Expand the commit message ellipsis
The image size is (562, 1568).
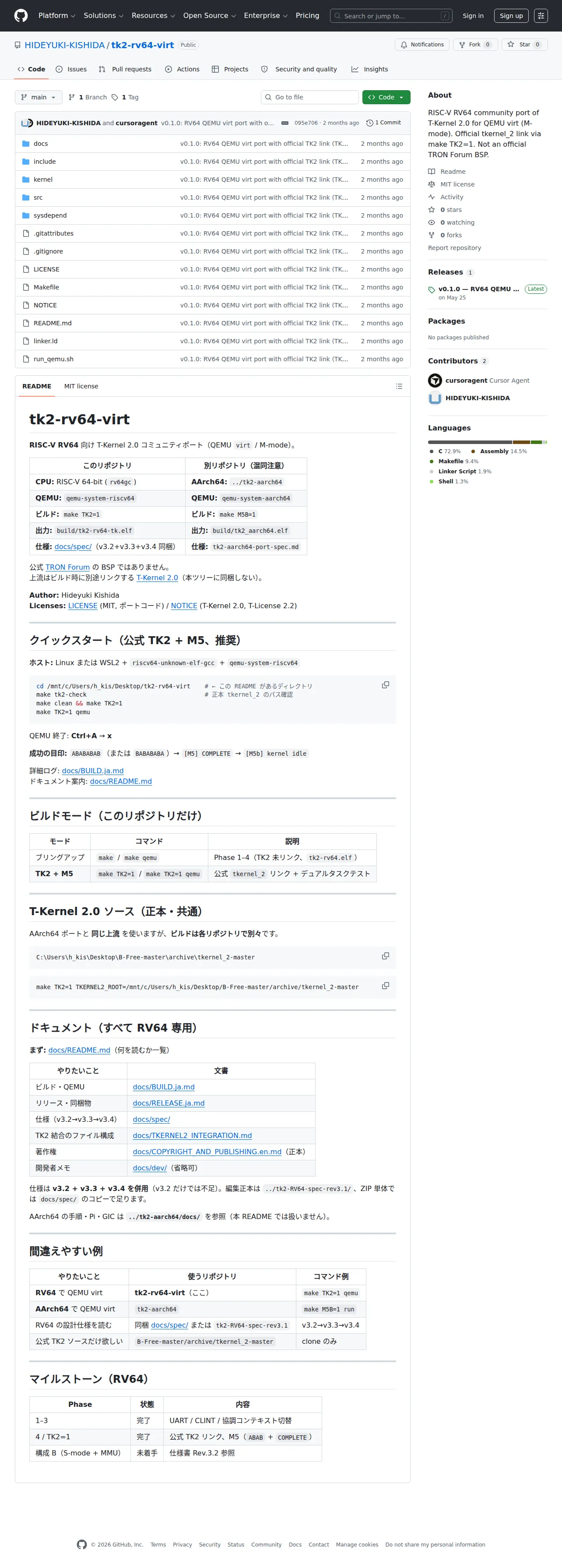[x=285, y=123]
